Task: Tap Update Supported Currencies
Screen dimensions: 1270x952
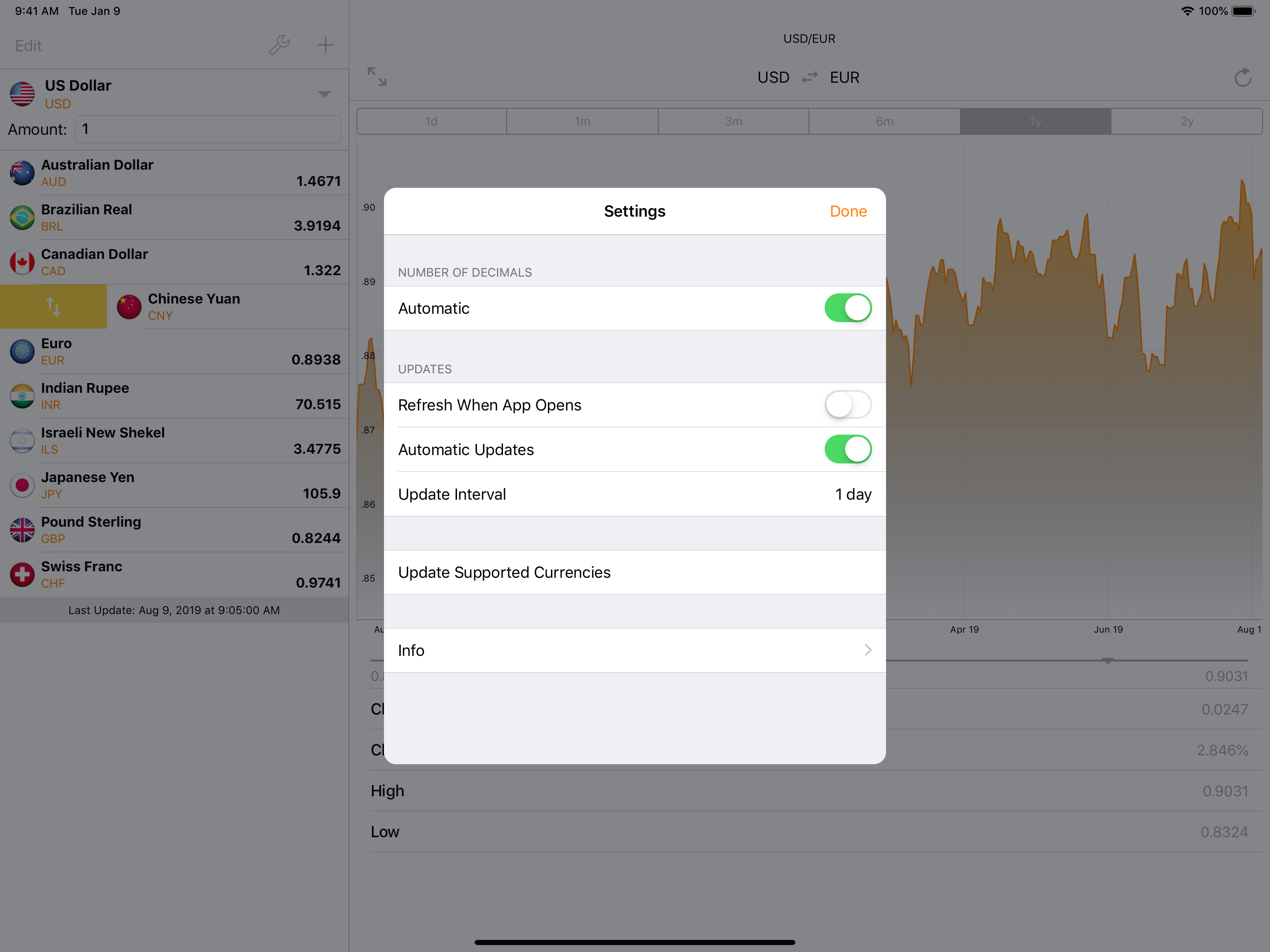Action: [x=635, y=572]
